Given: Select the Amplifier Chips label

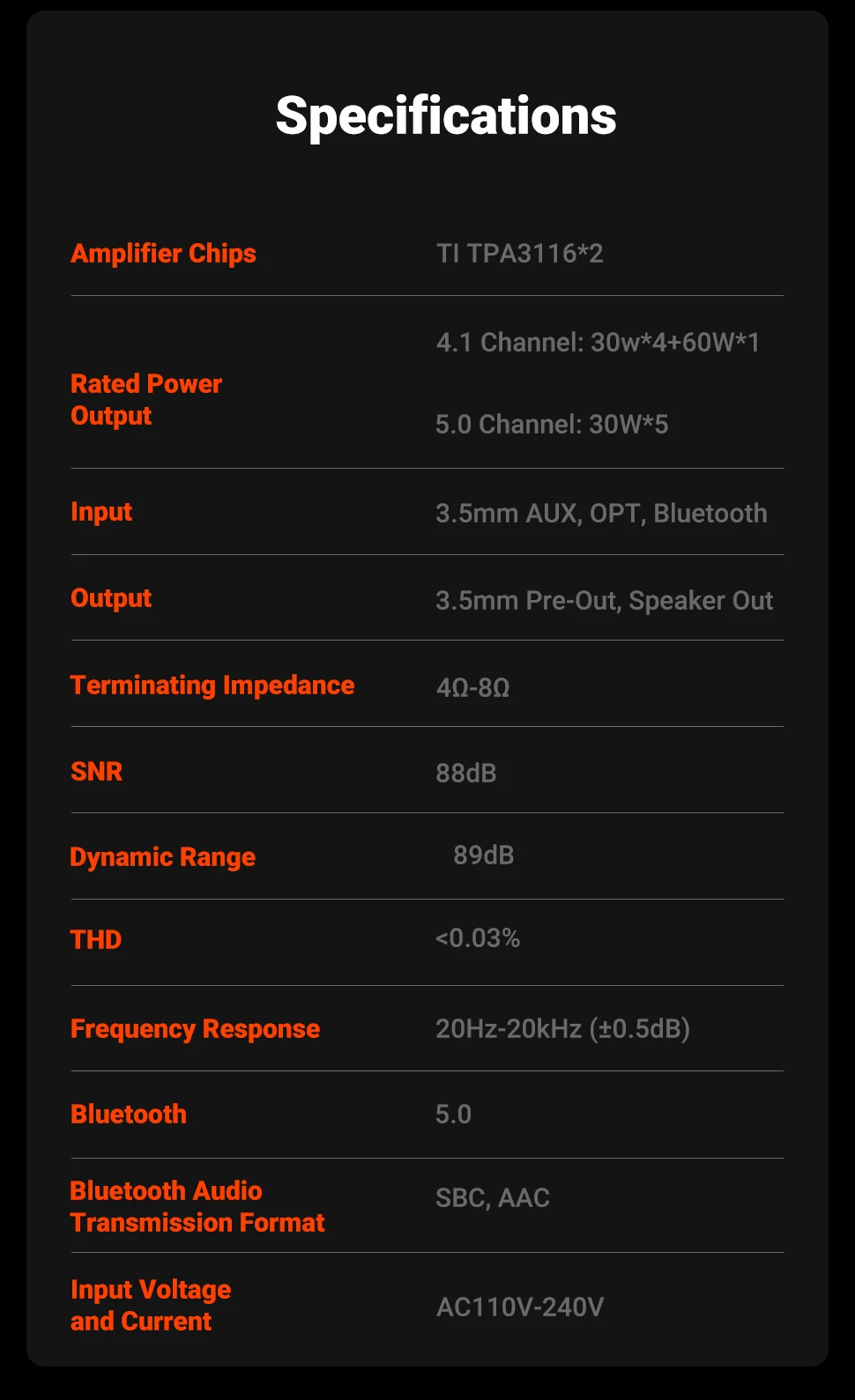Looking at the screenshot, I should click(163, 254).
